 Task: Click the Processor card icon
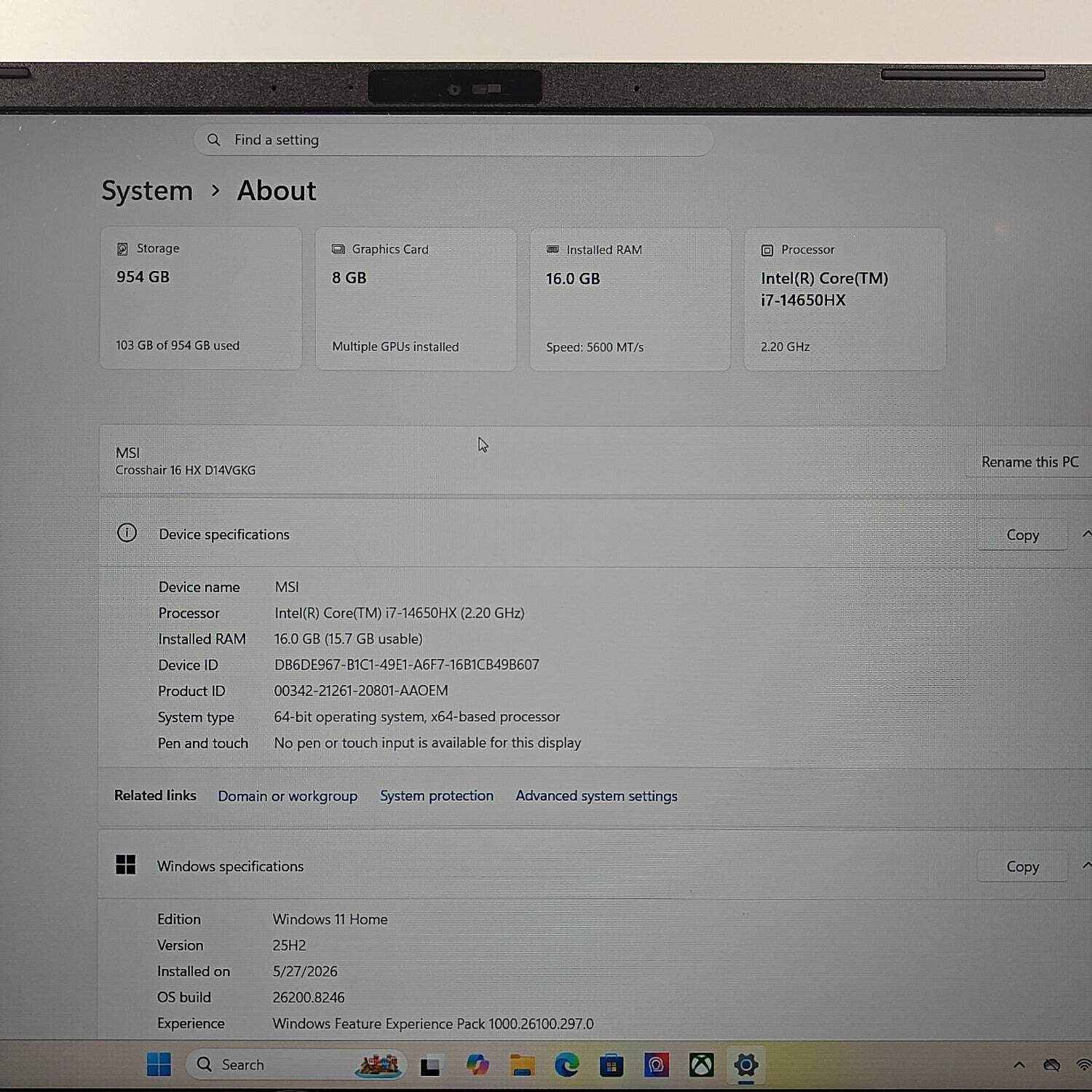coord(767,250)
